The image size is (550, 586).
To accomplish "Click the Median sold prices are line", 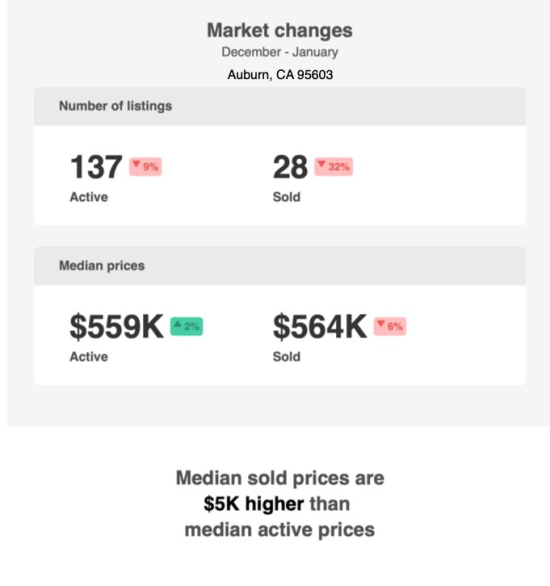I will click(280, 478).
